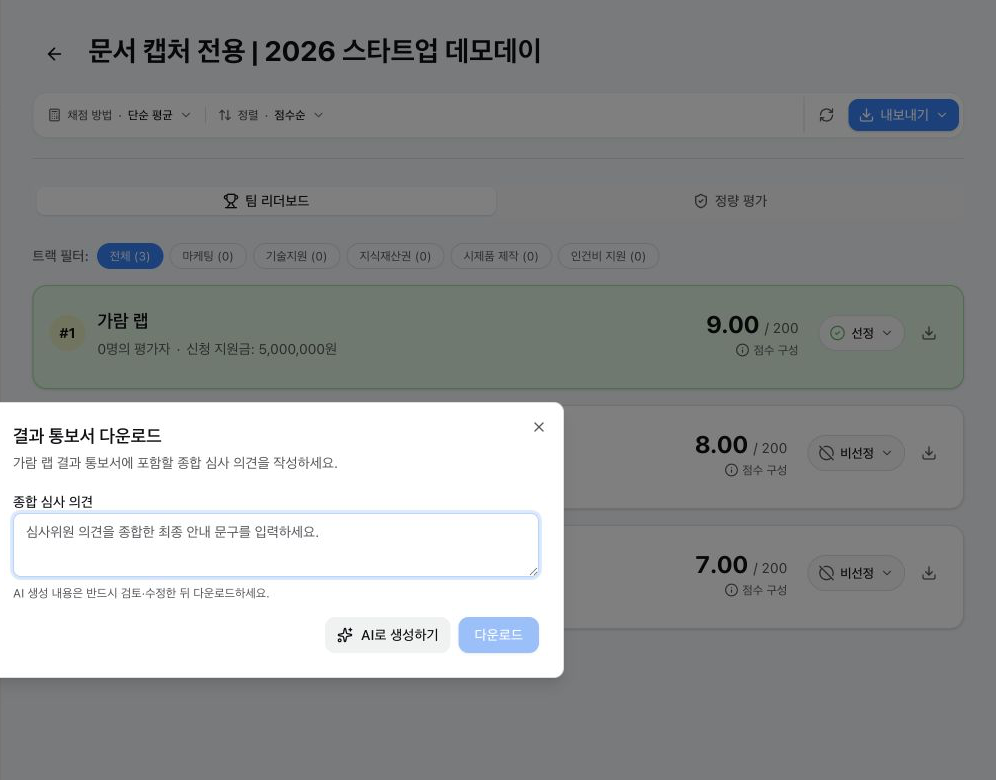This screenshot has width=996, height=780.
Task: Click the resize grip of the textarea
Action: point(534,572)
